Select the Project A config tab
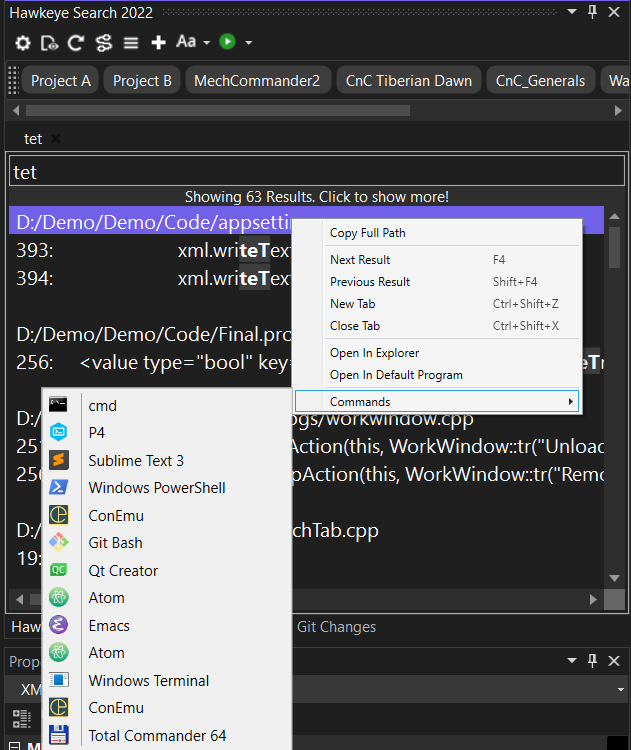Screen dimensions: 631x750 click(61, 80)
